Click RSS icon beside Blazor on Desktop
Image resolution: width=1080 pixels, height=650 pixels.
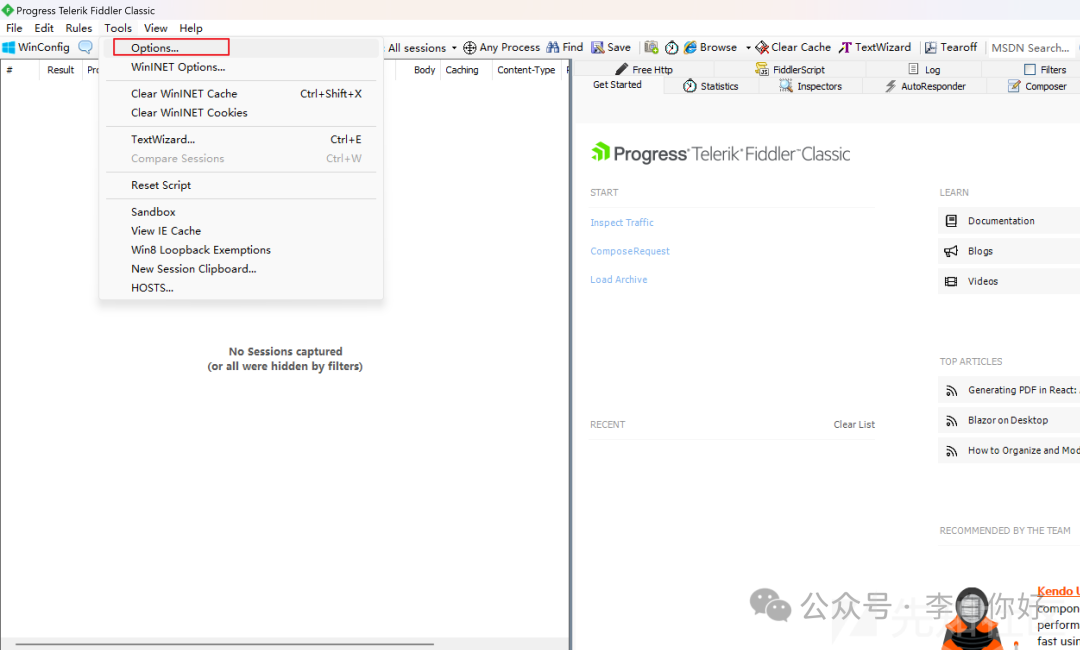coord(952,421)
